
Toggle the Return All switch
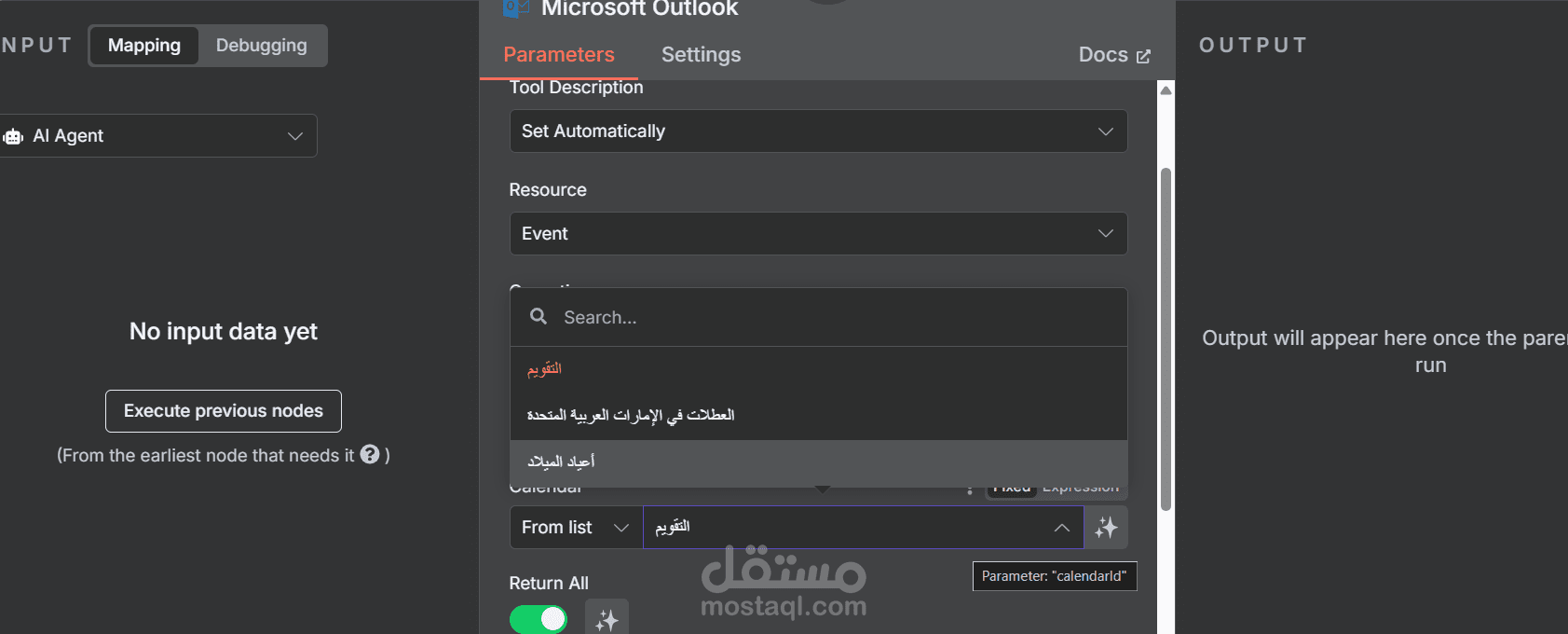click(x=539, y=619)
